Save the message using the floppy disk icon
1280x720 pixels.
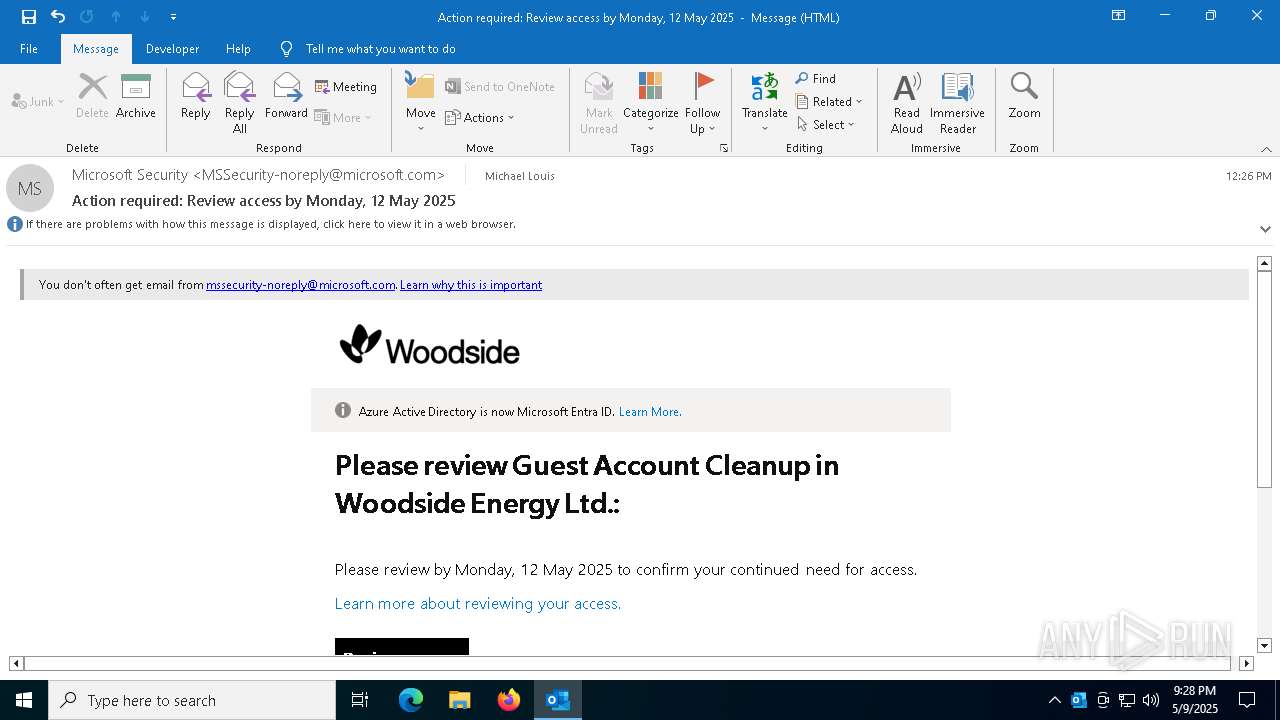(29, 17)
